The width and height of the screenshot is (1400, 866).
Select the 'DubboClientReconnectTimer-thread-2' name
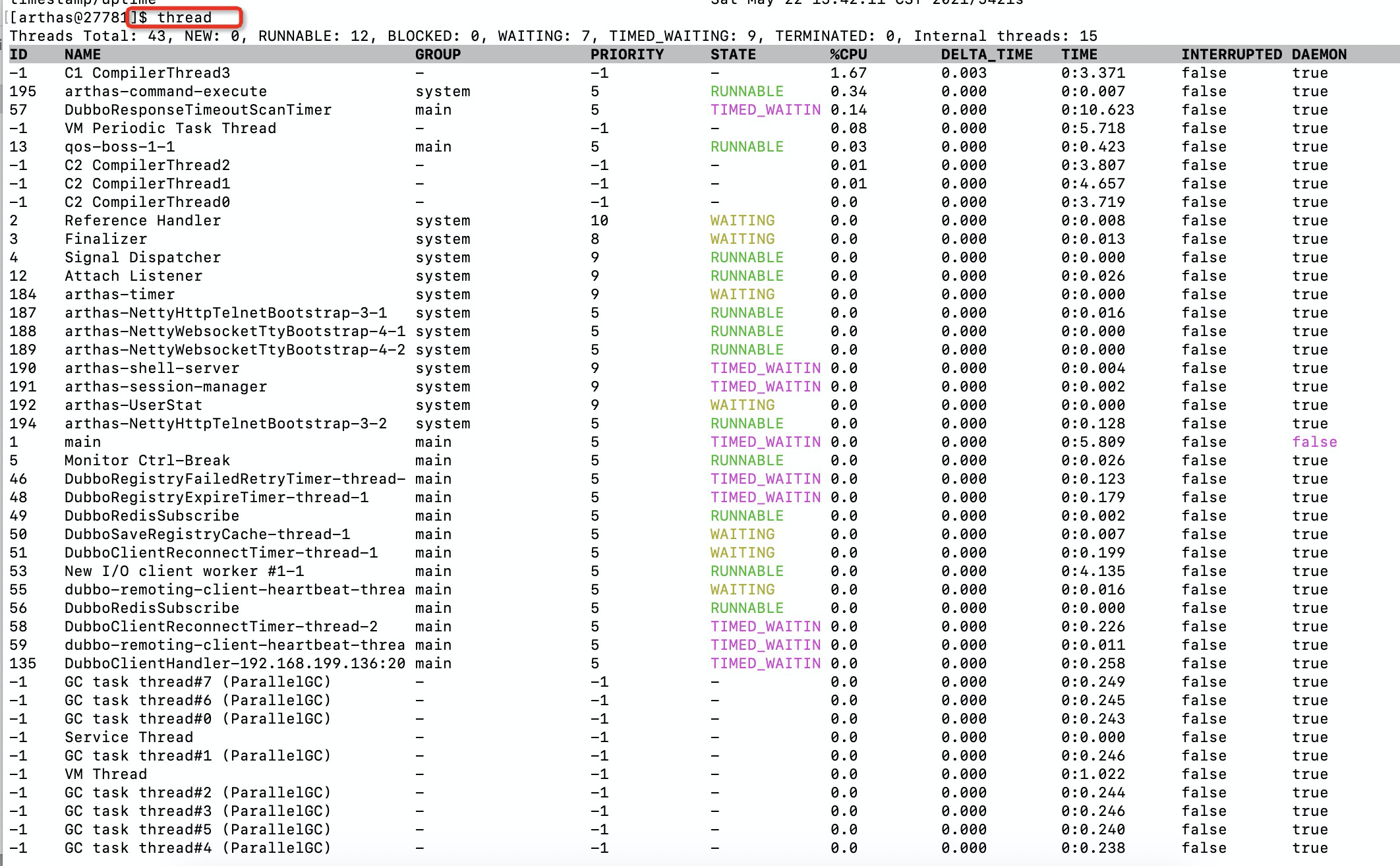click(x=221, y=626)
